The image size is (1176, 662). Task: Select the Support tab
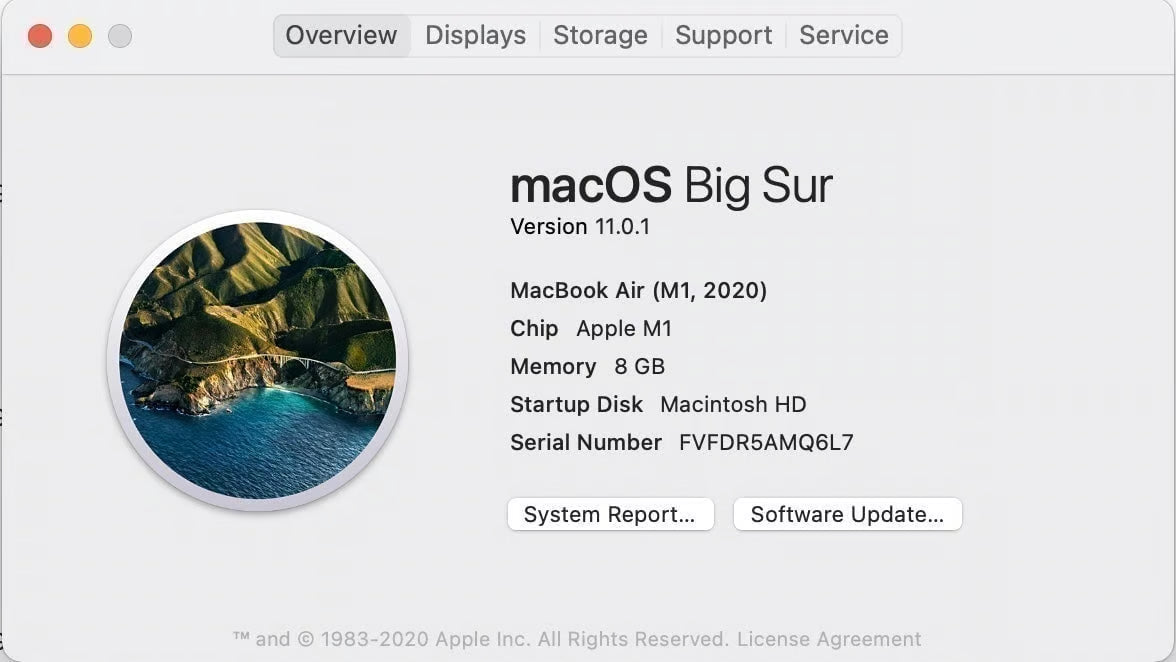click(x=723, y=35)
